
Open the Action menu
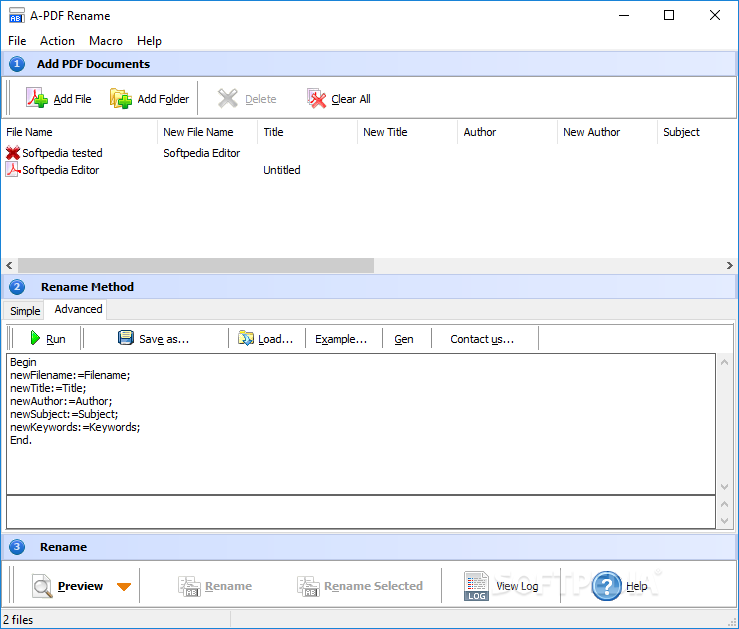click(57, 41)
